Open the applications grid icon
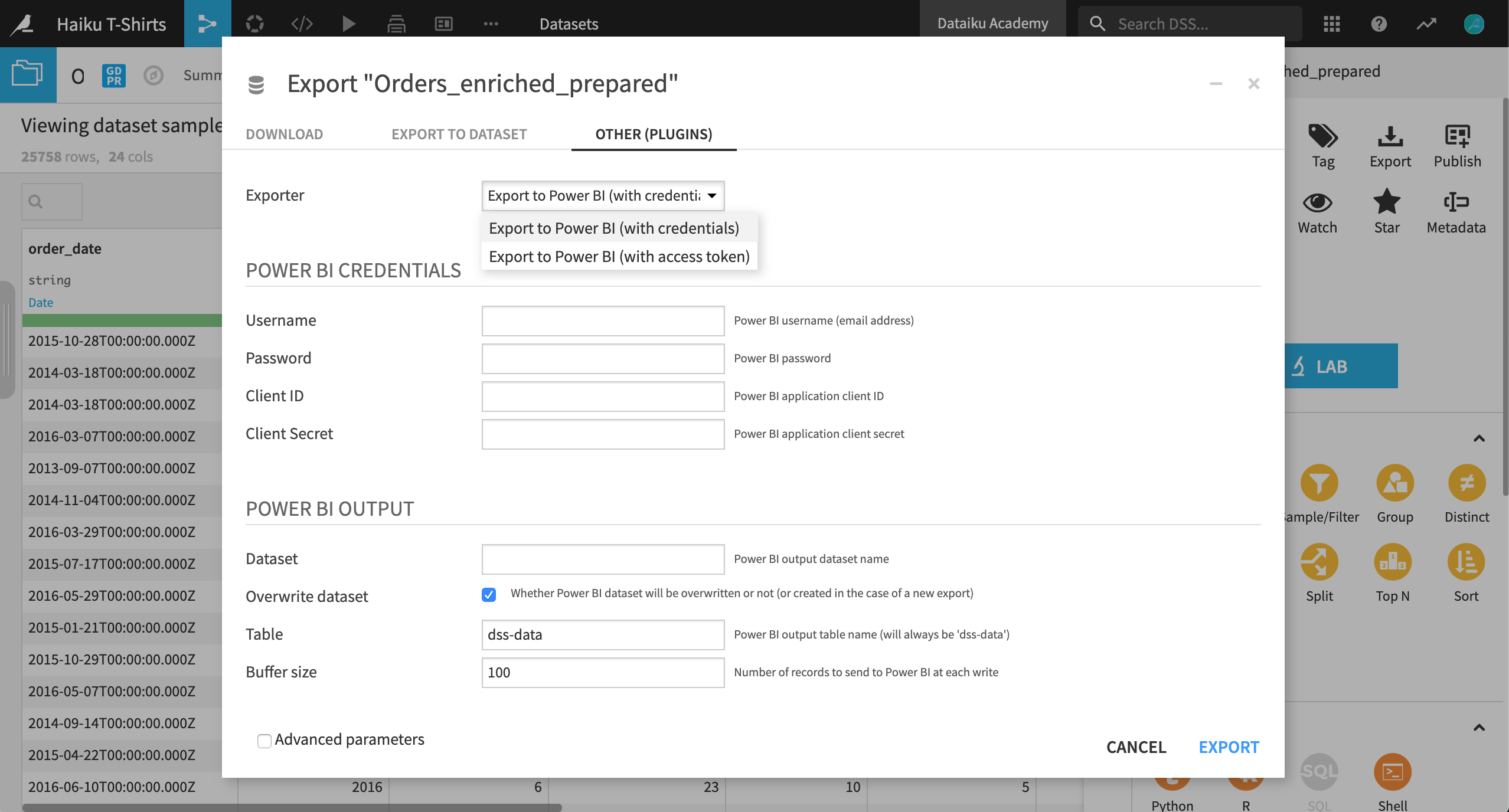This screenshot has height=812, width=1509. pyautogui.click(x=1331, y=24)
